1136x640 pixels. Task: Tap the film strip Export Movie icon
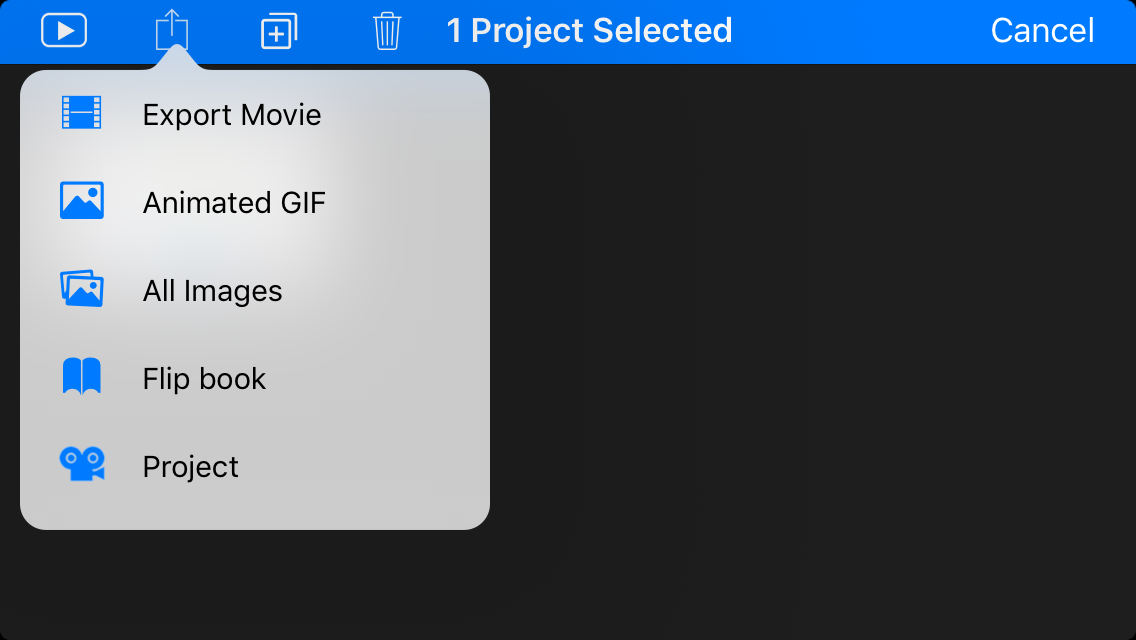(x=81, y=113)
